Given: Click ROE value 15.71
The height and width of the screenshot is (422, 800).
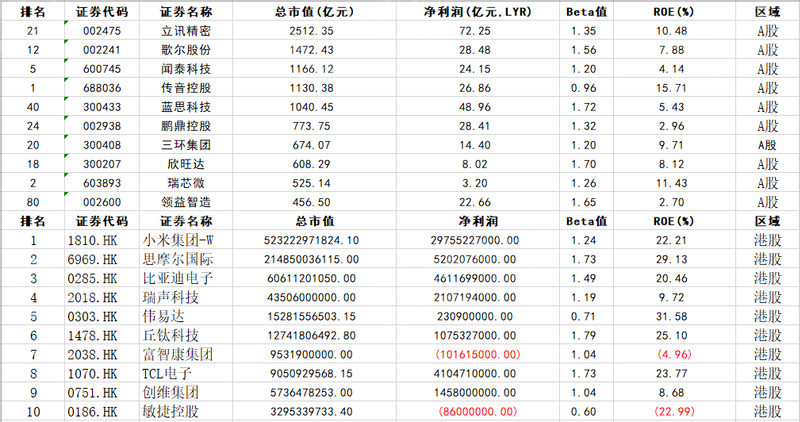Looking at the screenshot, I should click(x=672, y=88).
